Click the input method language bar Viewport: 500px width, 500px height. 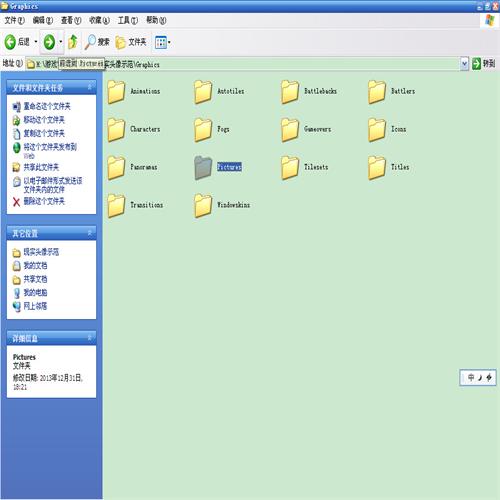pos(478,378)
